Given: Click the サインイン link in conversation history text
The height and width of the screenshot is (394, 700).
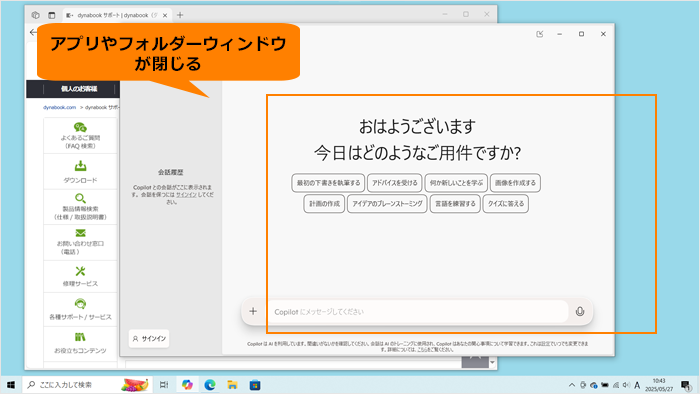Looking at the screenshot, I should (186, 195).
